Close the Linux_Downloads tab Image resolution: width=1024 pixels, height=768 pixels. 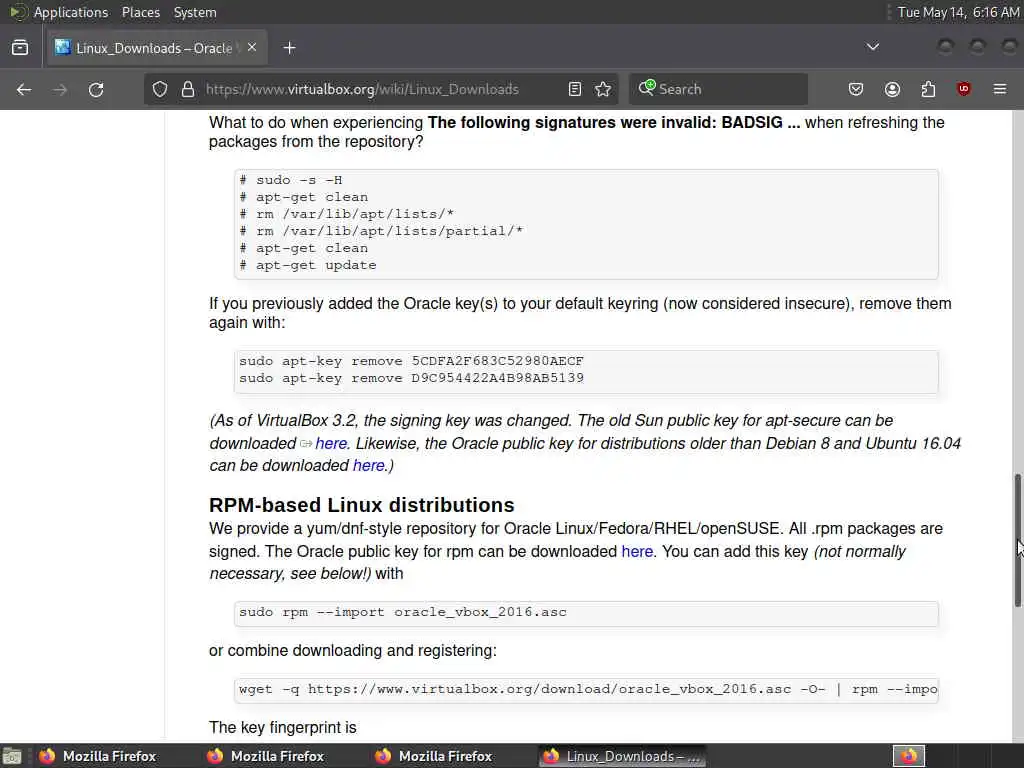[252, 48]
